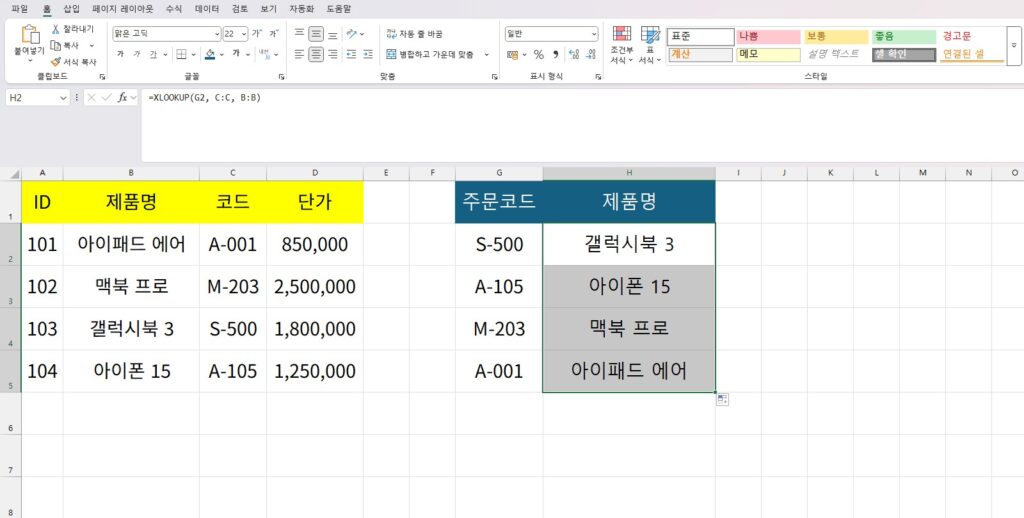This screenshot has height=518, width=1024.
Task: Click the formula bar cancel X icon
Action: (x=92, y=97)
